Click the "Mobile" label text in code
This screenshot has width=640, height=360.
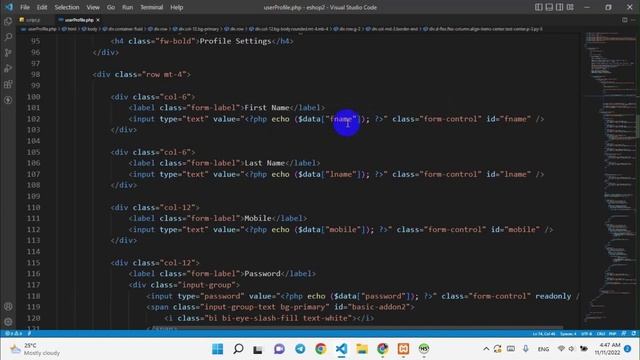click(x=258, y=218)
